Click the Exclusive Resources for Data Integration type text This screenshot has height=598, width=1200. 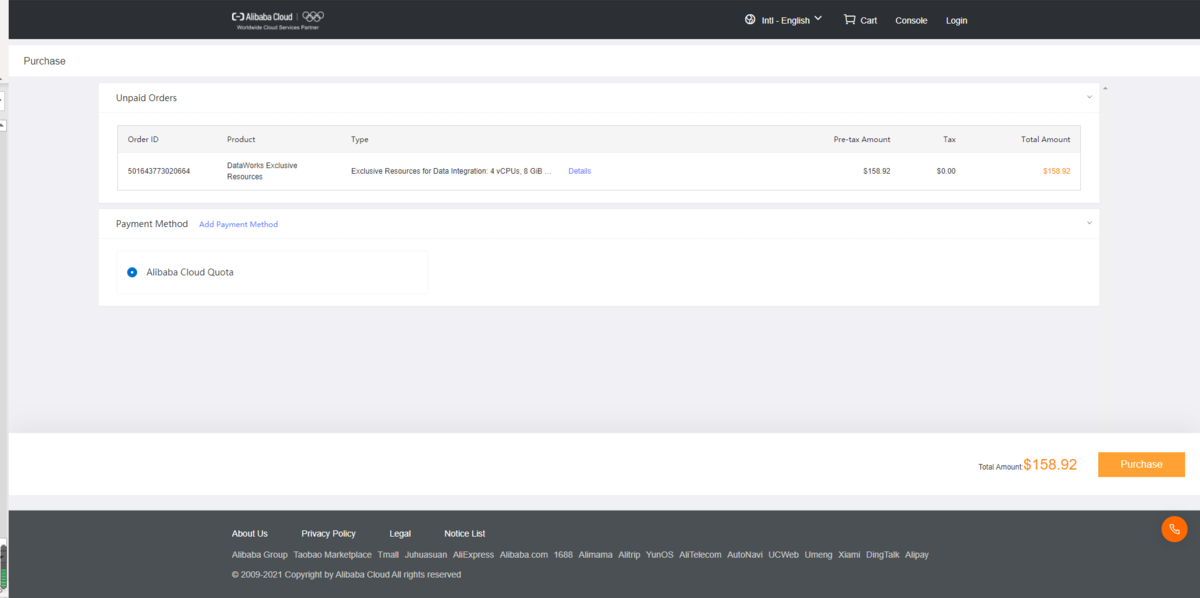(451, 171)
